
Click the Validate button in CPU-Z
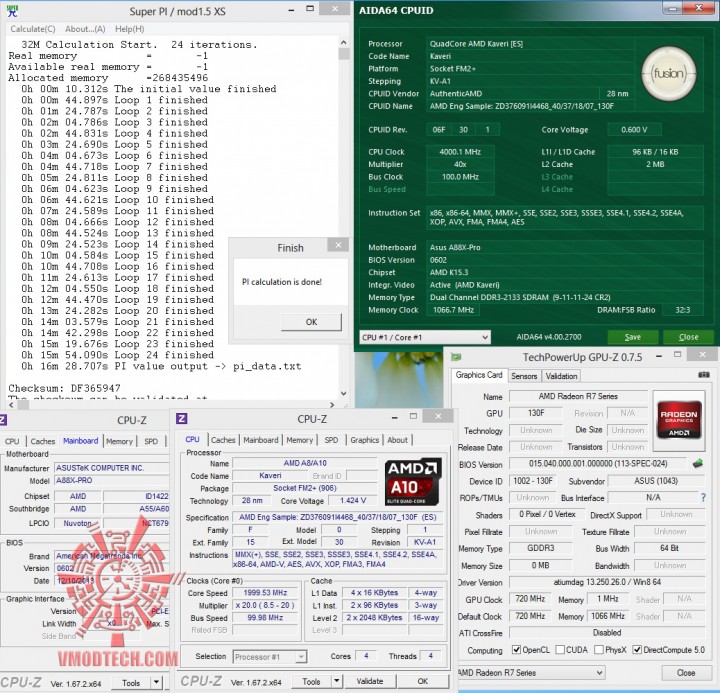point(370,681)
